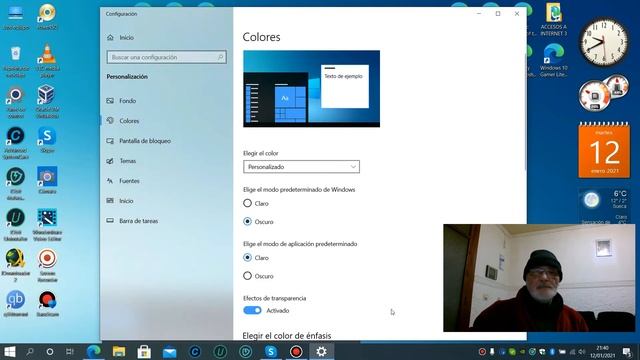Click the color preview thumbnail image
The image size is (640, 360).
pos(311,89)
